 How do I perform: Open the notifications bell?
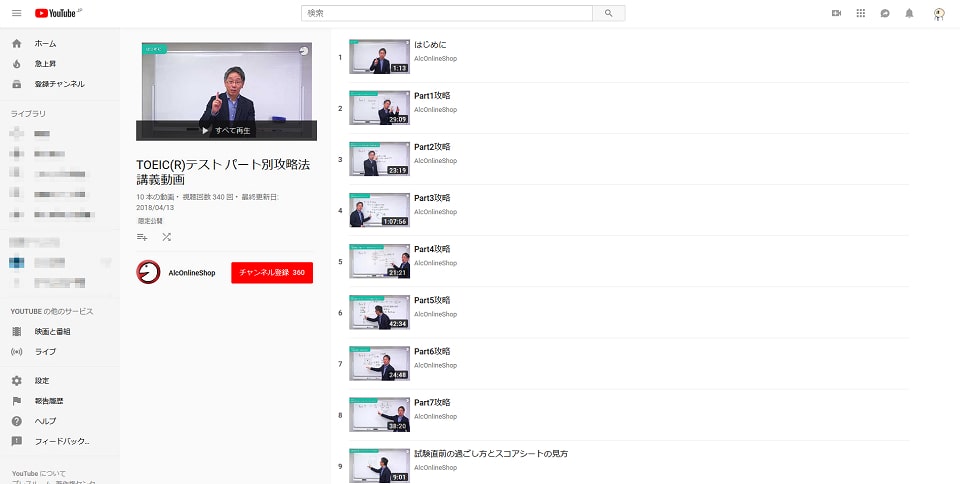click(909, 13)
